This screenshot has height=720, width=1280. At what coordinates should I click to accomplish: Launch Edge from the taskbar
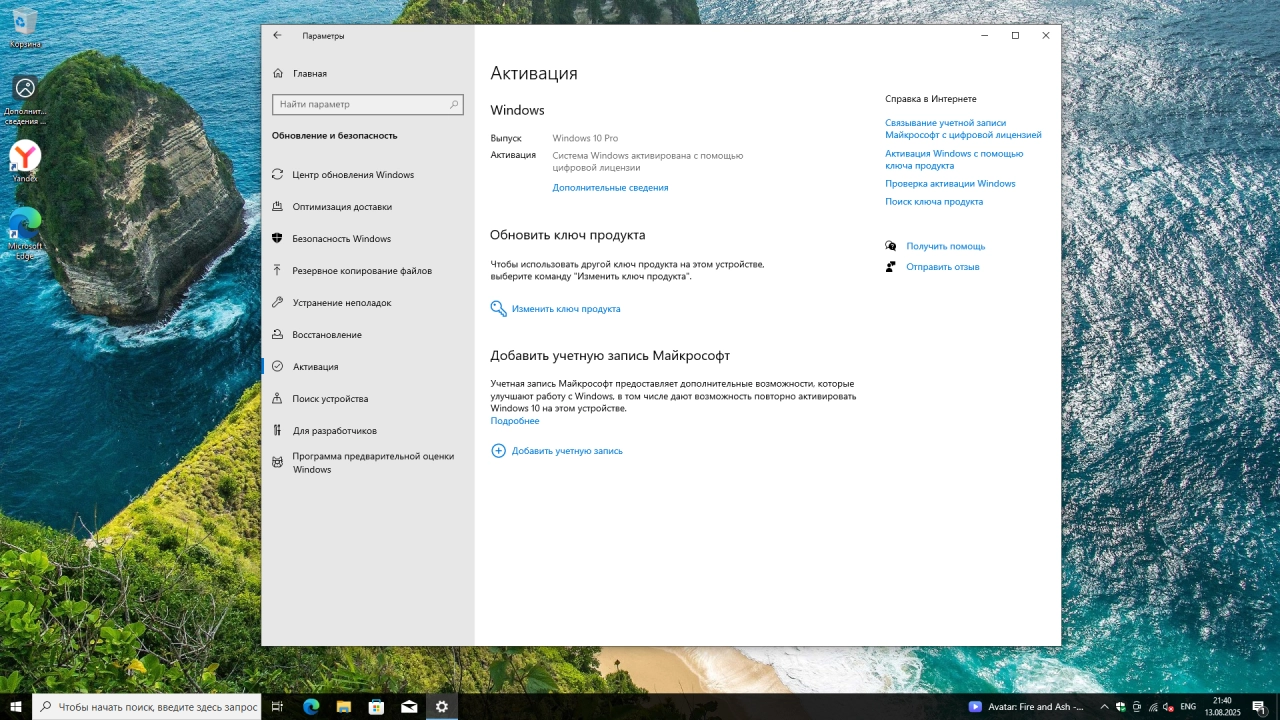click(x=311, y=706)
